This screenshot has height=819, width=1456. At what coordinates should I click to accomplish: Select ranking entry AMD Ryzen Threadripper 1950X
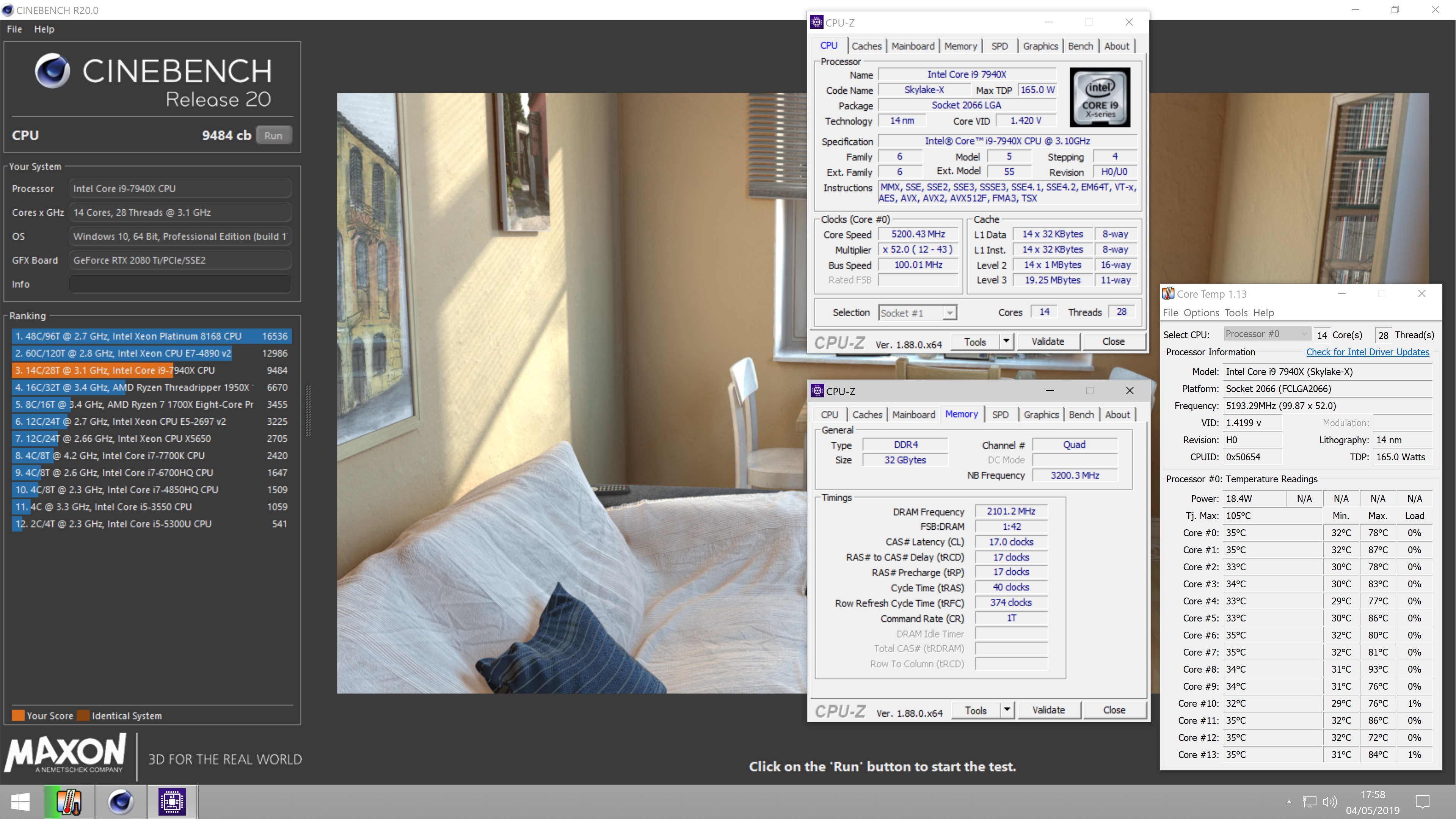coord(152,387)
